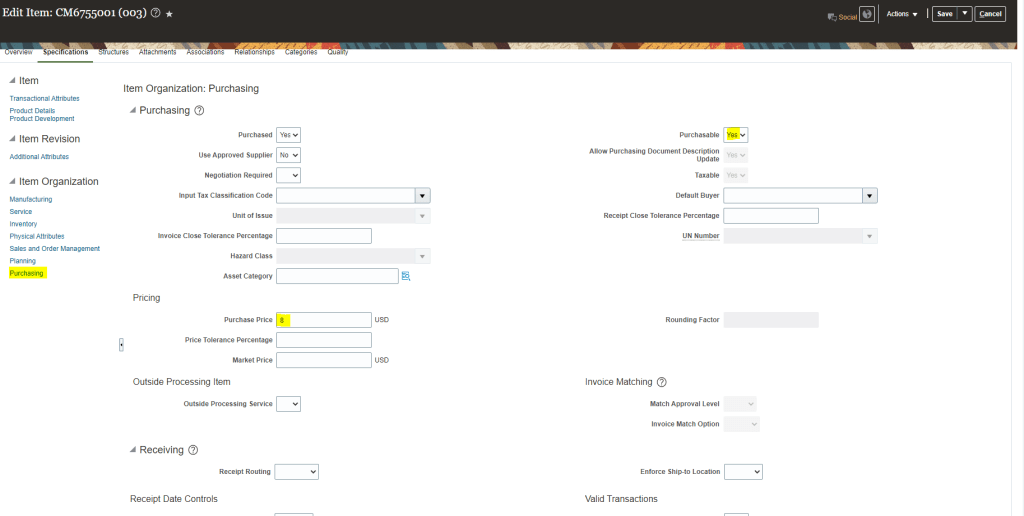Viewport: 1024px width, 516px height.
Task: Mark item as favorite with star icon
Action: coord(169,14)
